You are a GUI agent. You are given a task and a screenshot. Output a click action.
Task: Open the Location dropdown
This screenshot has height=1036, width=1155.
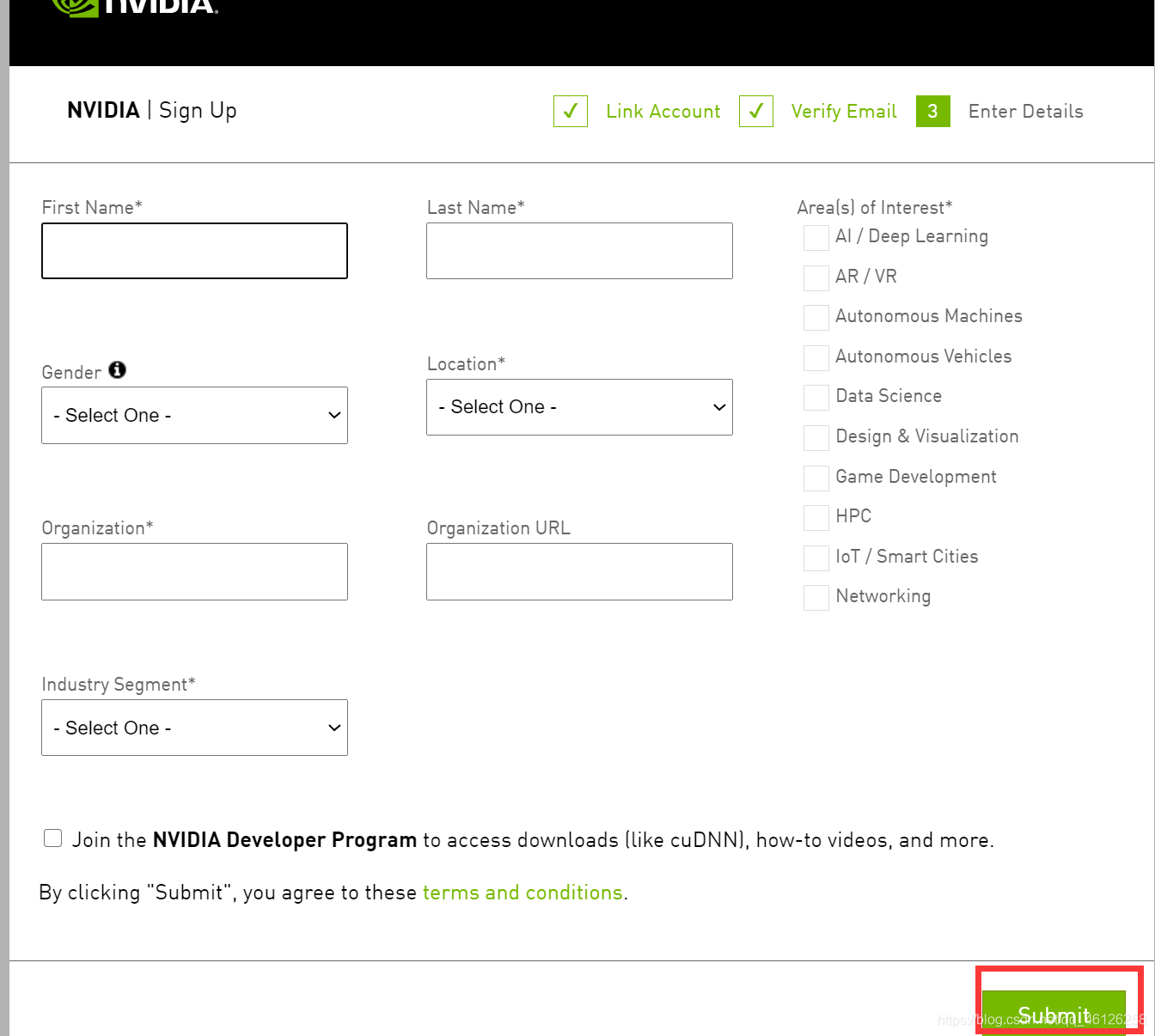pyautogui.click(x=579, y=407)
